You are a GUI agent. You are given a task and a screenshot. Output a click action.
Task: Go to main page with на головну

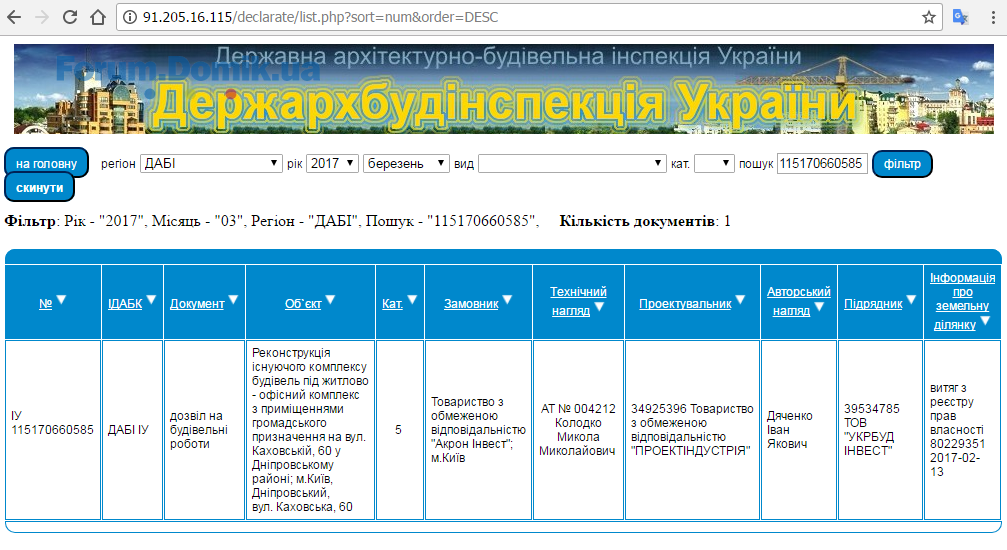pos(46,163)
